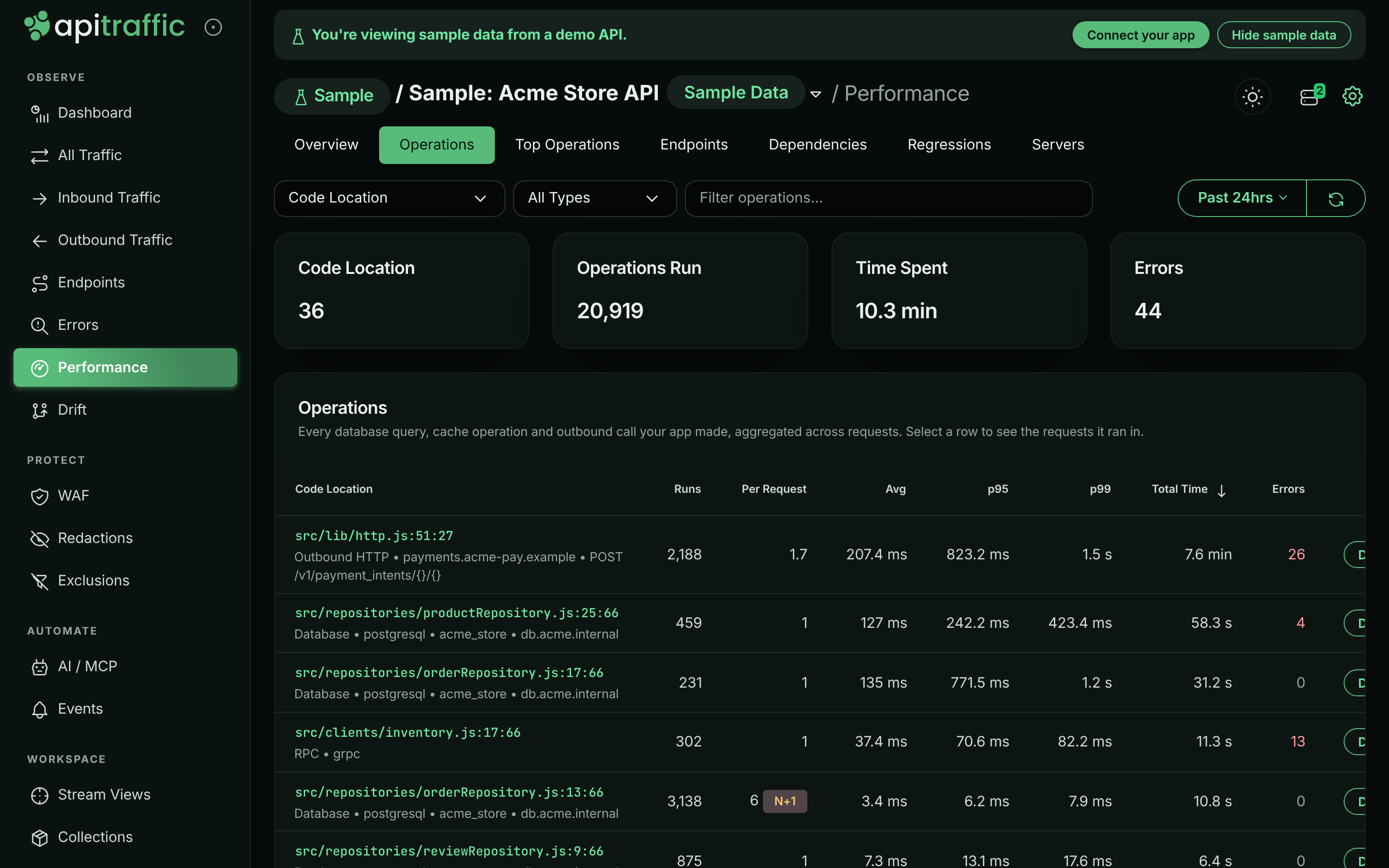Select Drift in the sidebar
1389x868 pixels.
pyautogui.click(x=125, y=410)
